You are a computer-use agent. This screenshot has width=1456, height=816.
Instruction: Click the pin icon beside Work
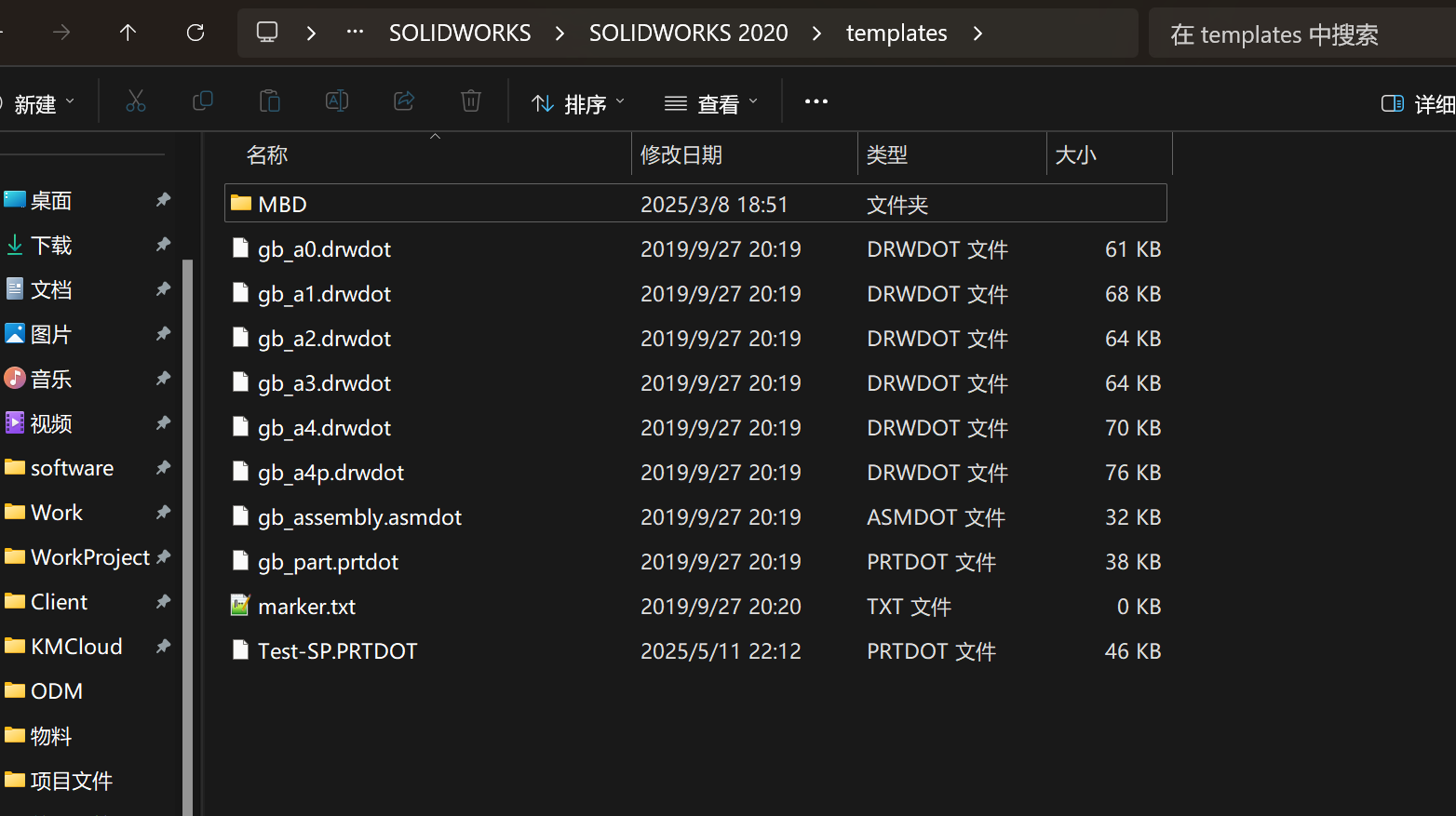tap(163, 512)
